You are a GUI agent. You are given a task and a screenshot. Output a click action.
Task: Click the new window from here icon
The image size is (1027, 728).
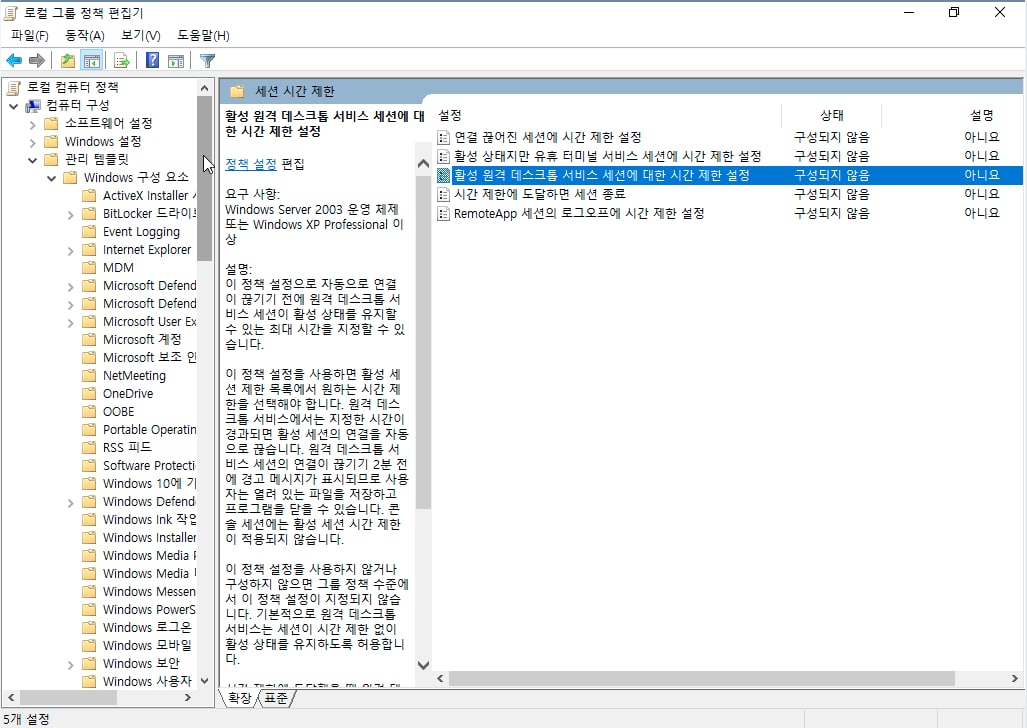pyautogui.click(x=176, y=60)
